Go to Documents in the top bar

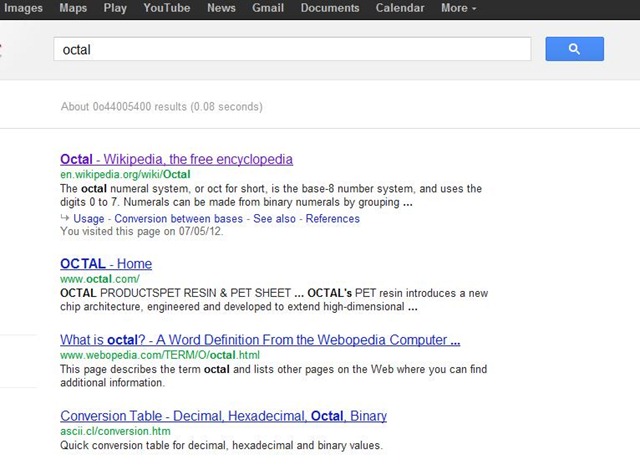[x=329, y=8]
